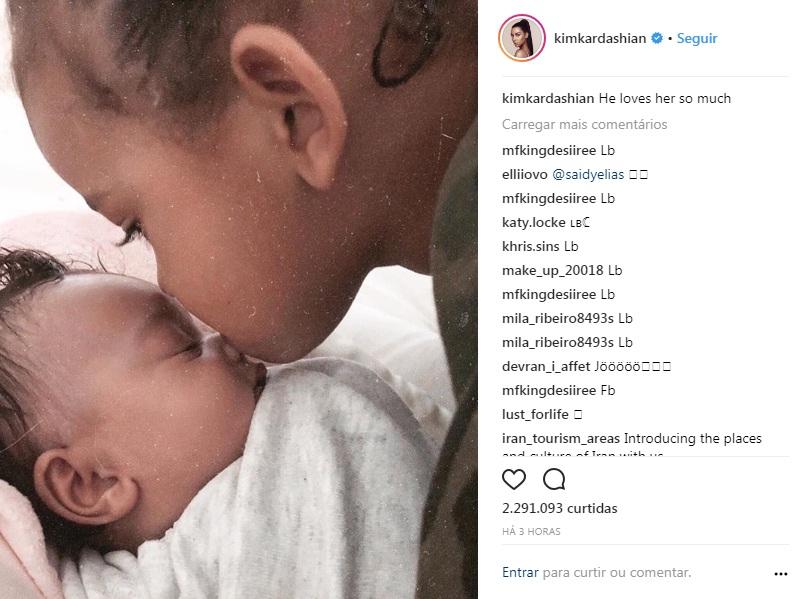Open devran_i_affet commenter profile
Screen dimensions: 796x599
click(x=546, y=367)
